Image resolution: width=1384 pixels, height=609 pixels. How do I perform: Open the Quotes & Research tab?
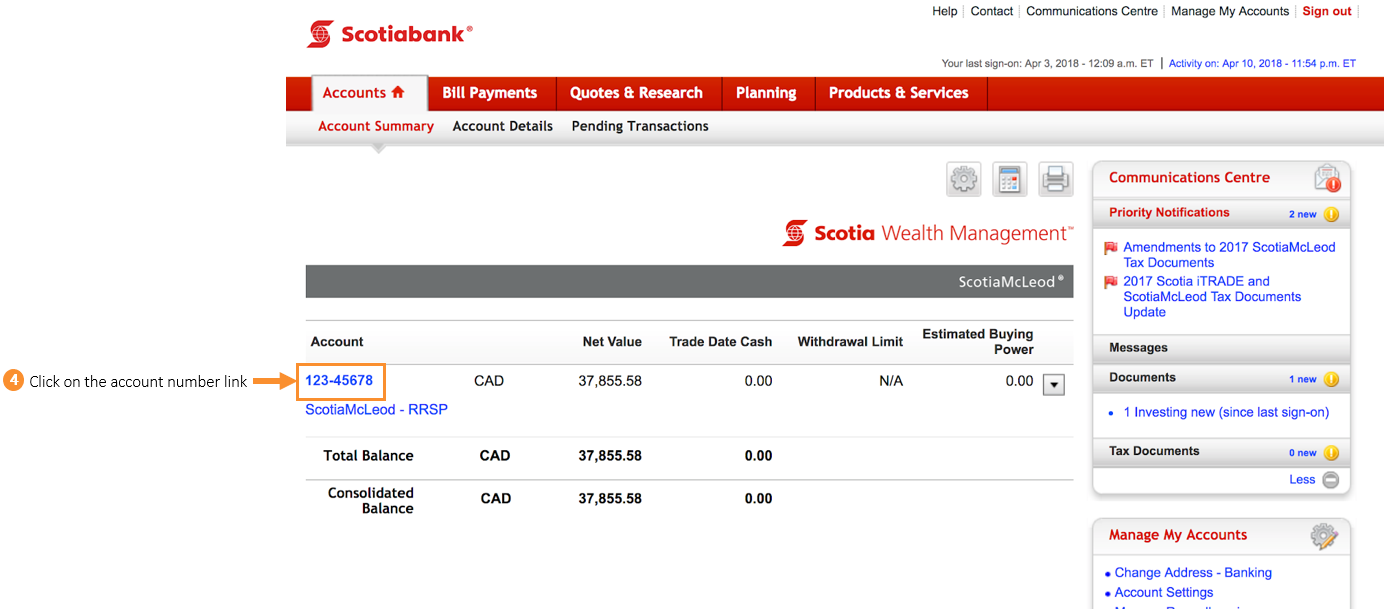637,92
